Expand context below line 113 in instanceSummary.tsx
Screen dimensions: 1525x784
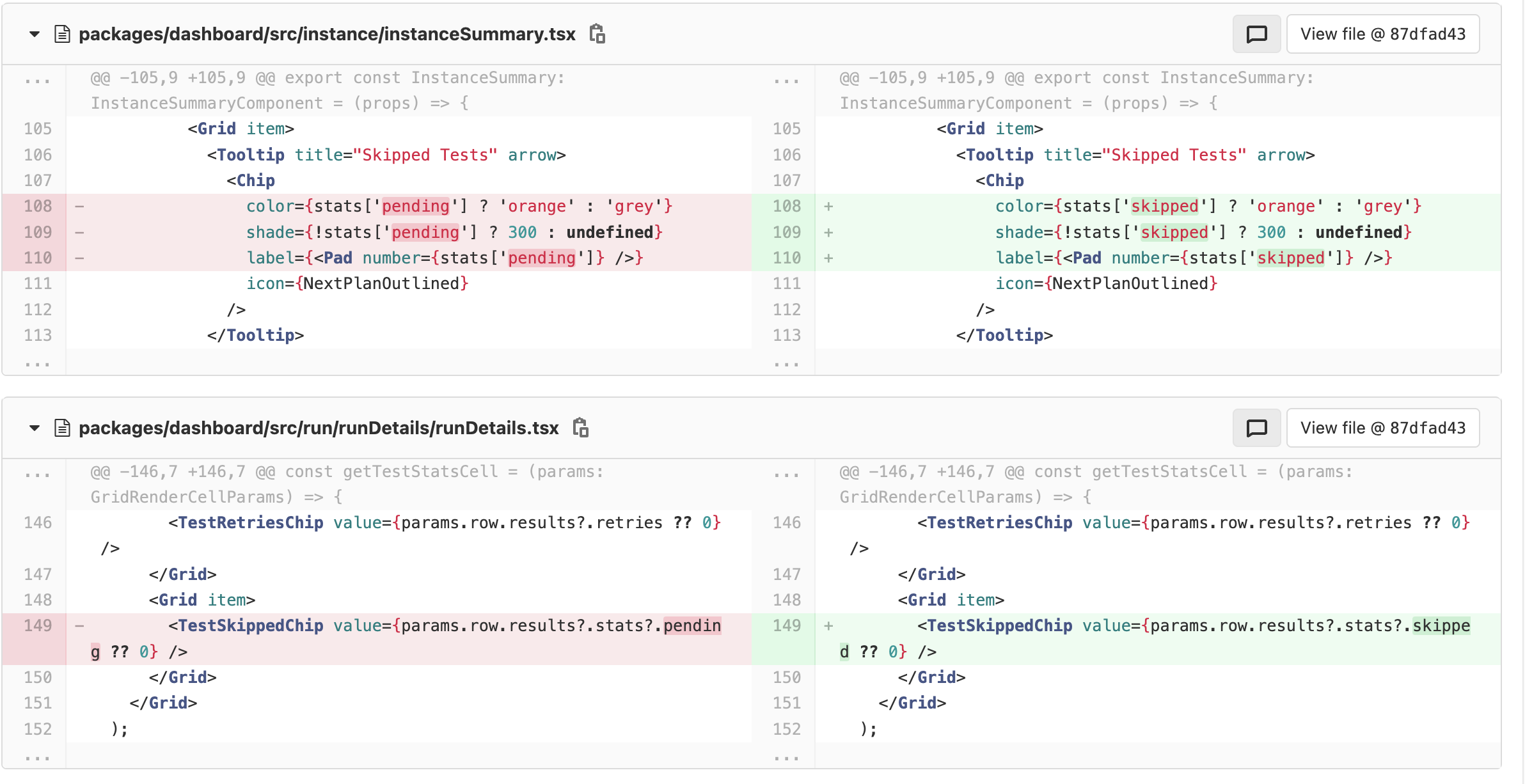click(x=38, y=363)
